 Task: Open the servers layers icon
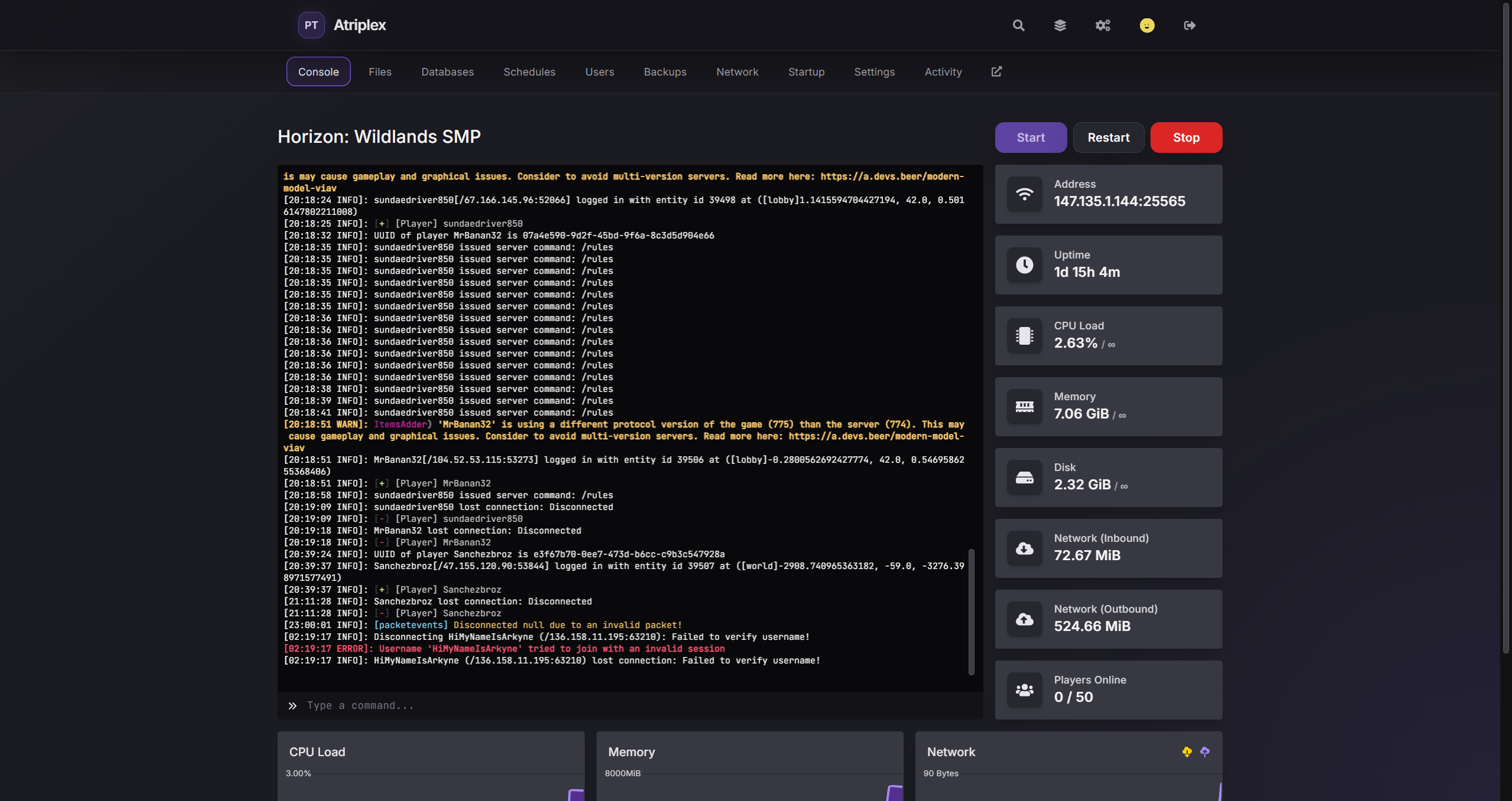(1060, 25)
